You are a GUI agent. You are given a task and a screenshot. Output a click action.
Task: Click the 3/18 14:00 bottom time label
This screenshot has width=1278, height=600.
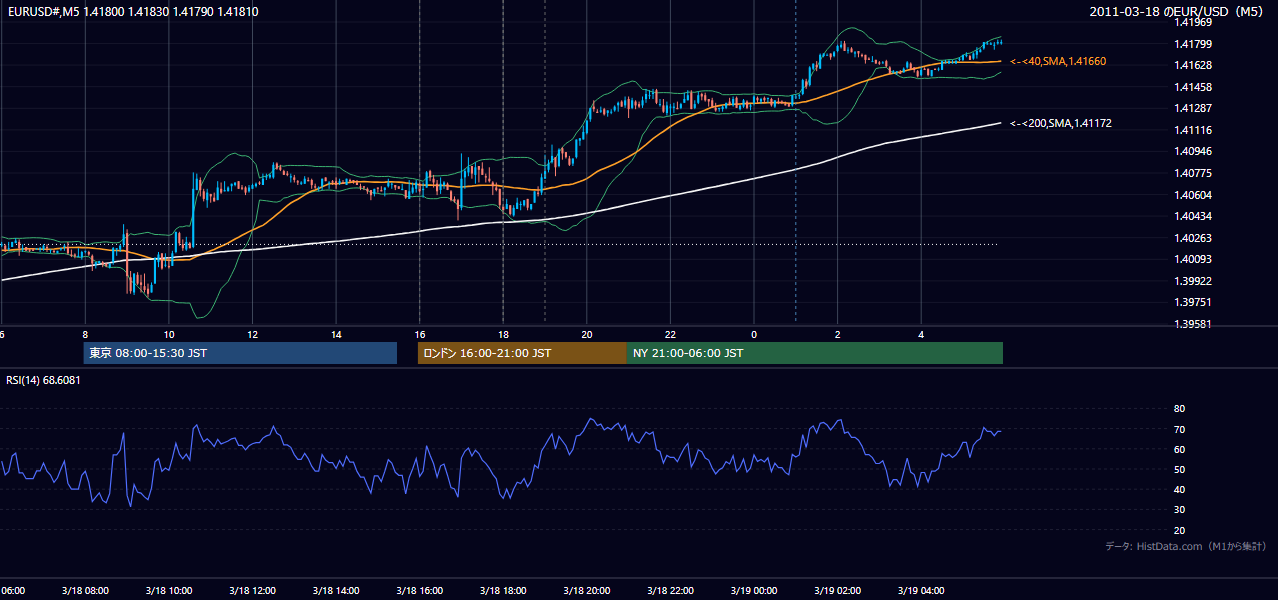pos(335,590)
